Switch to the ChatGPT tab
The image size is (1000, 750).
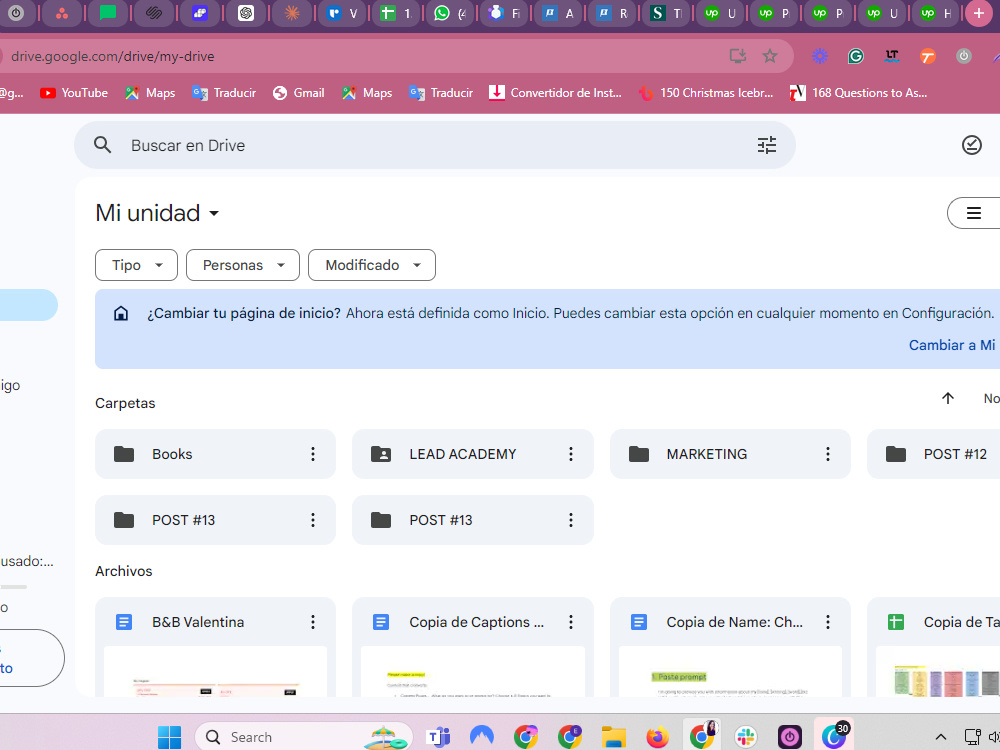[246, 13]
